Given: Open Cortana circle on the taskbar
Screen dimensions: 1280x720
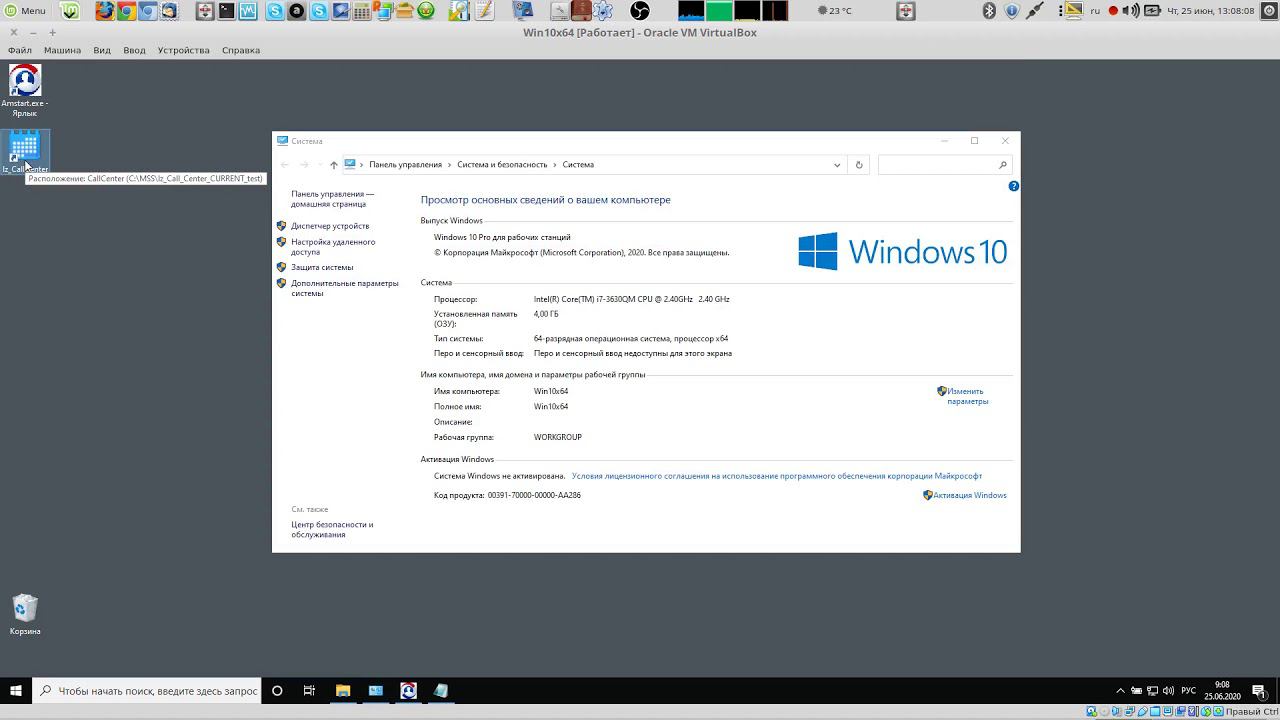Looking at the screenshot, I should click(x=277, y=690).
